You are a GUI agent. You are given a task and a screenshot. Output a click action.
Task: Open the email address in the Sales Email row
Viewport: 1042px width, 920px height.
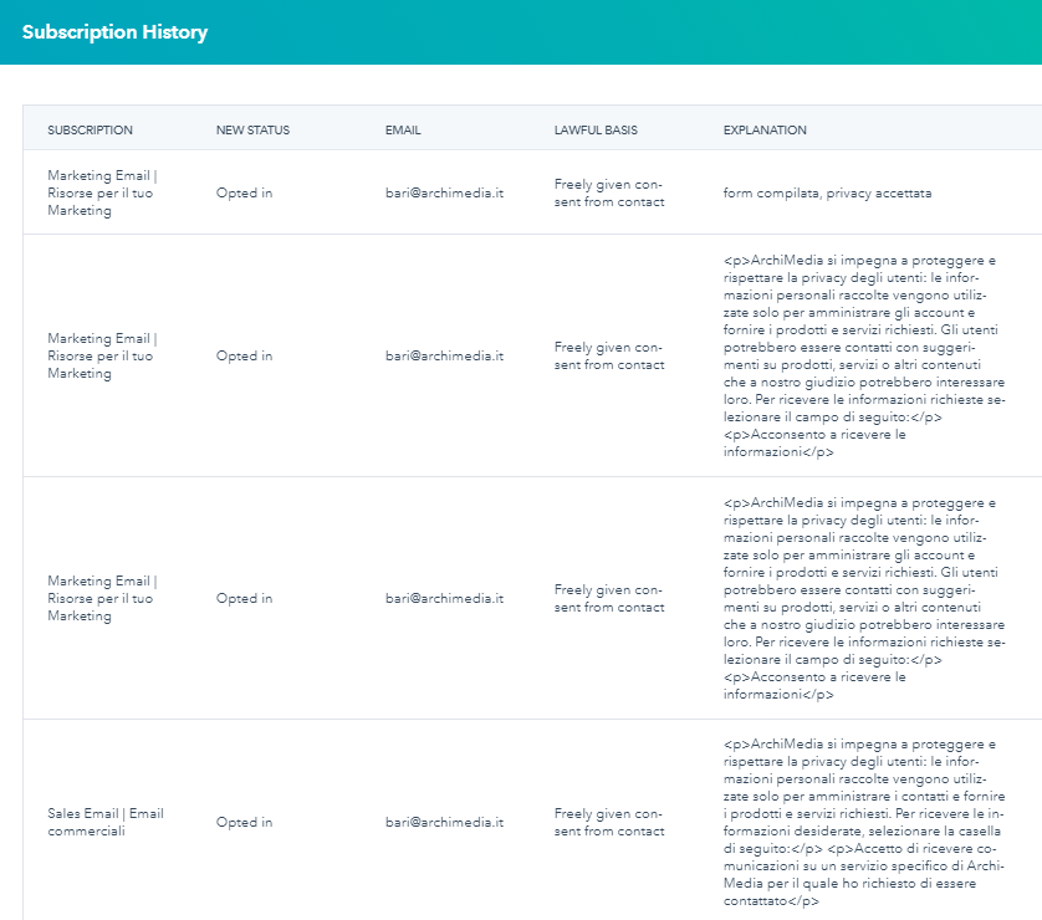(x=444, y=822)
